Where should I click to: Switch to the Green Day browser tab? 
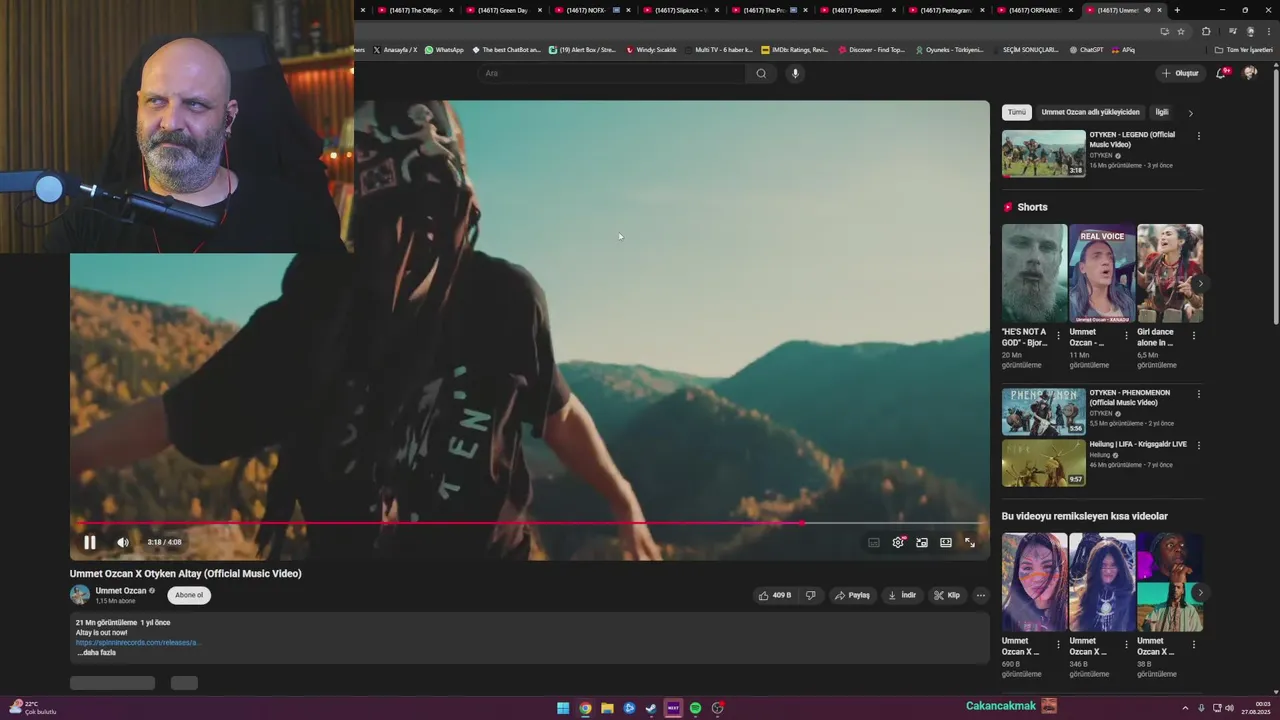point(502,10)
